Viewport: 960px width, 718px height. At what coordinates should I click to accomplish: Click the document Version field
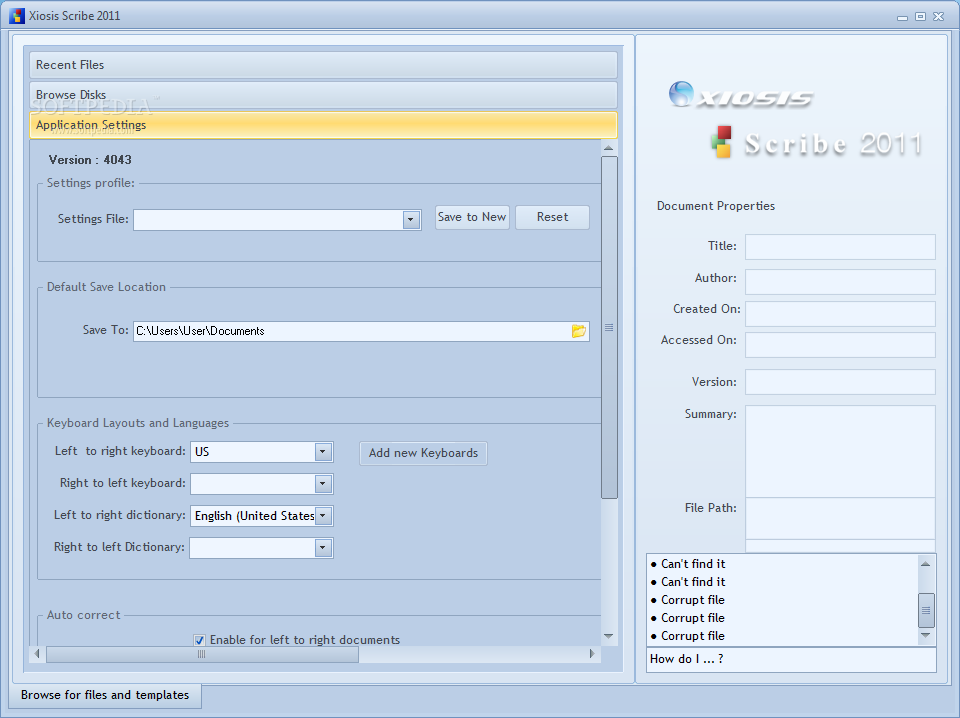(x=840, y=382)
